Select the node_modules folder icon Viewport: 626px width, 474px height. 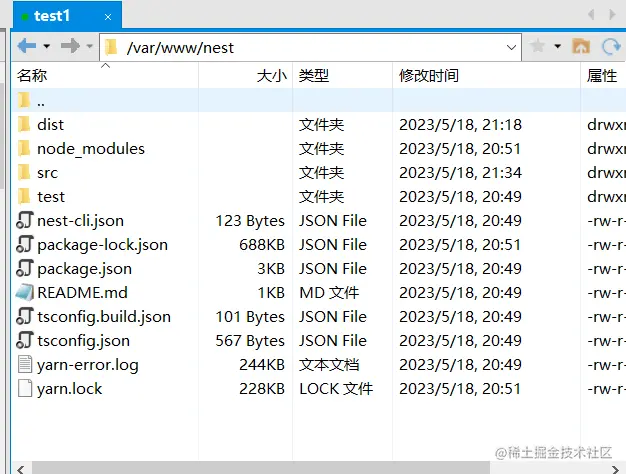pyautogui.click(x=24, y=148)
